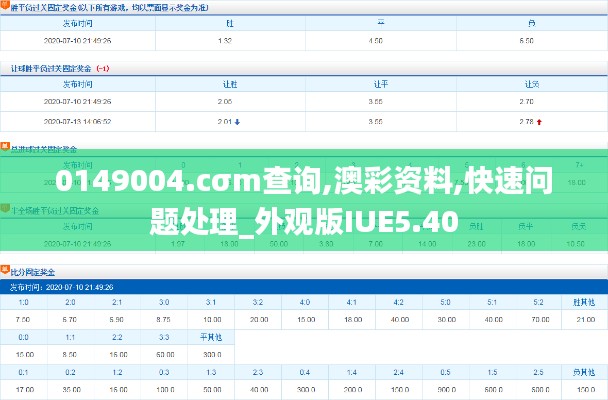
Task: Click the 2.78 updated handicap odds
Action: point(527,122)
